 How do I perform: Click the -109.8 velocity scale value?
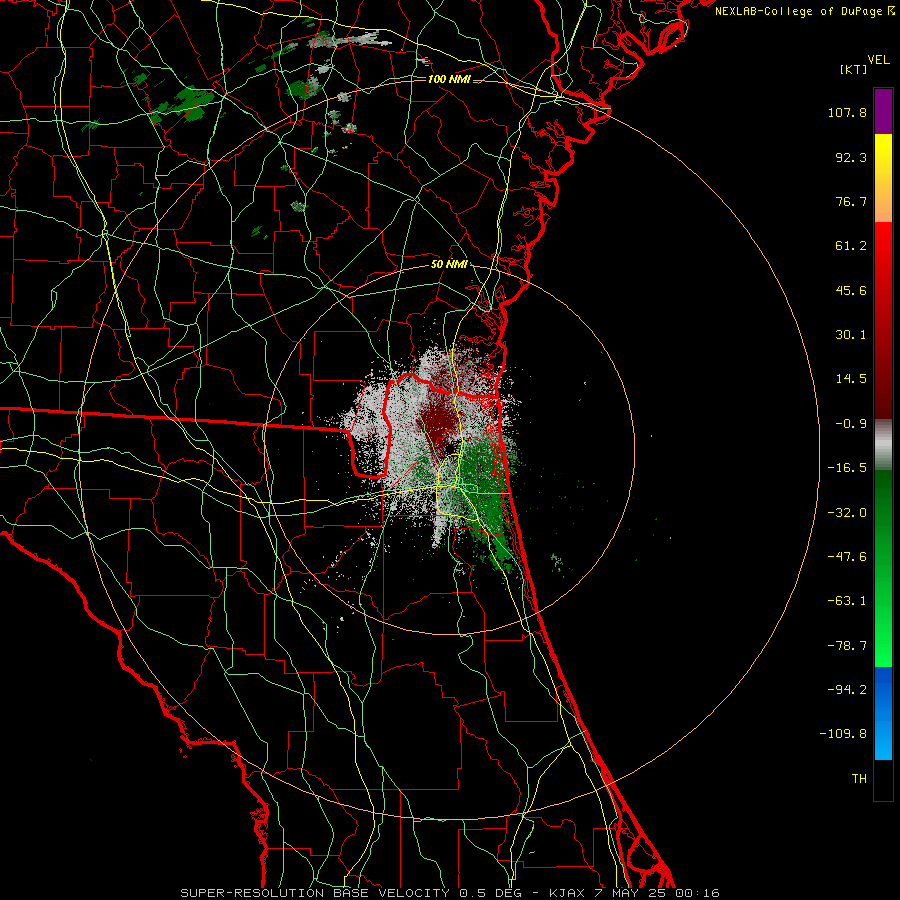pyautogui.click(x=843, y=734)
